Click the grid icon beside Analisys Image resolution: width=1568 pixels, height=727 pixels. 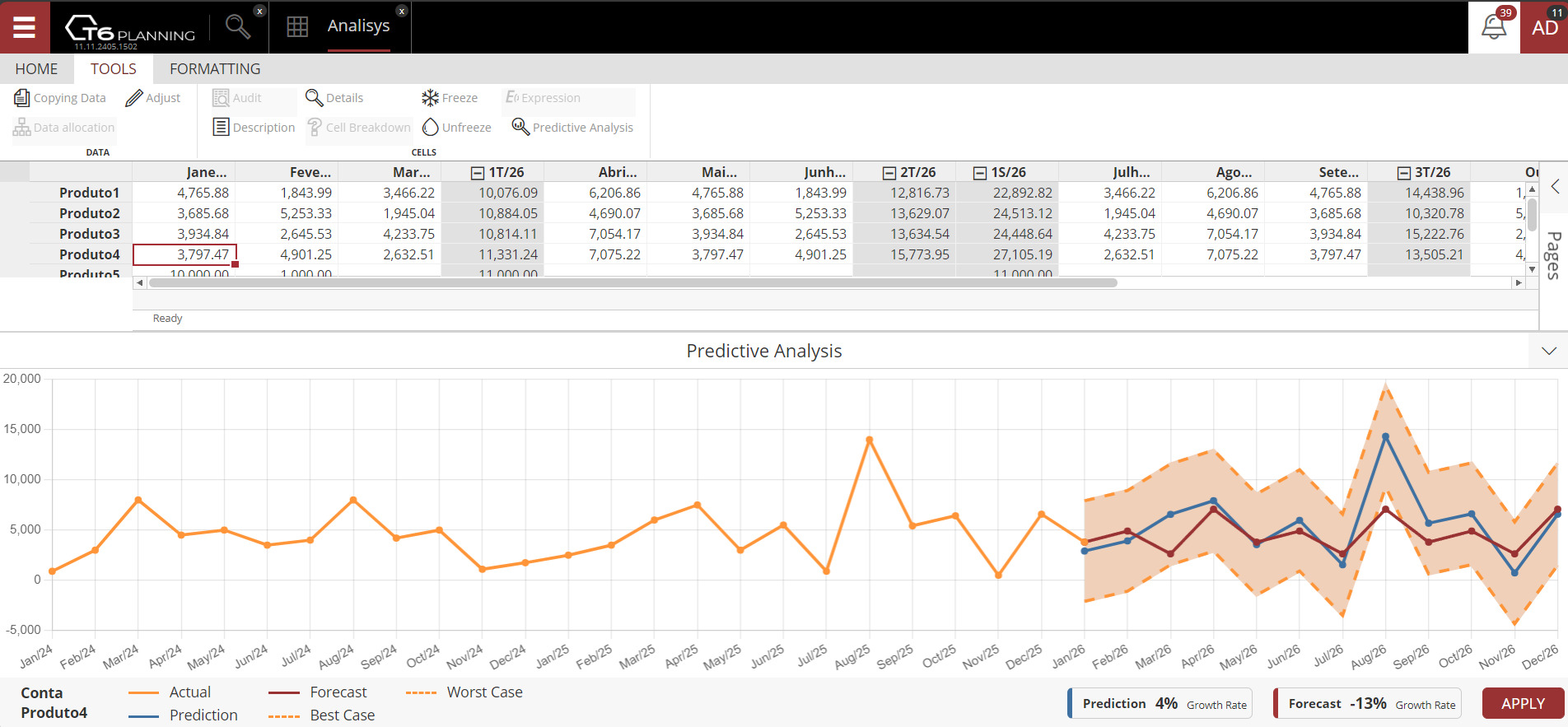point(297,27)
